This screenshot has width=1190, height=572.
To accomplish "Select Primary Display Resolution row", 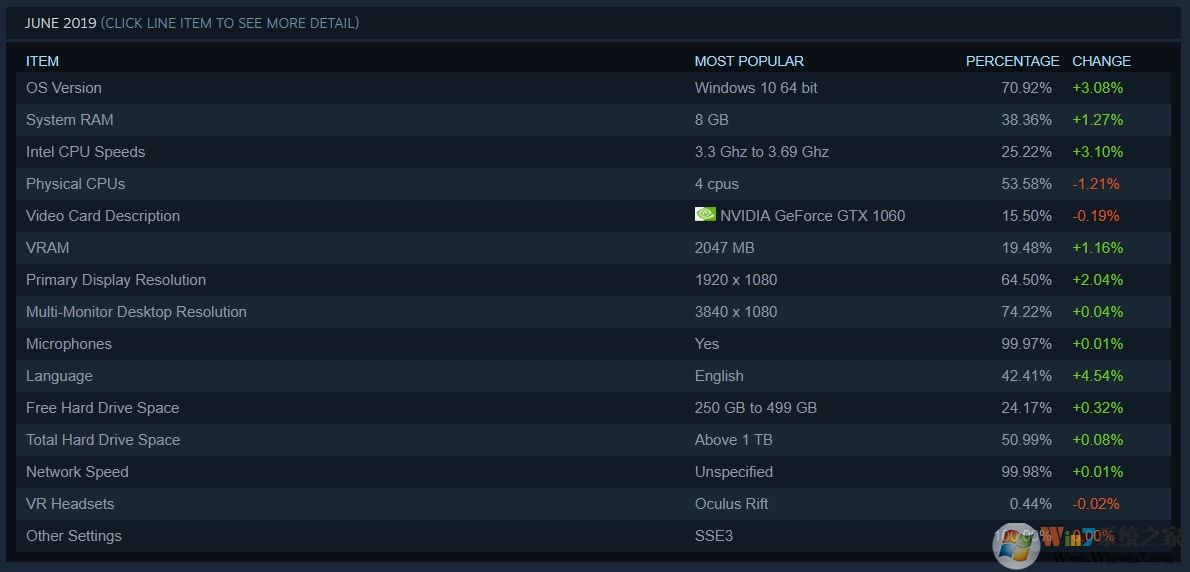I will click(x=116, y=280).
